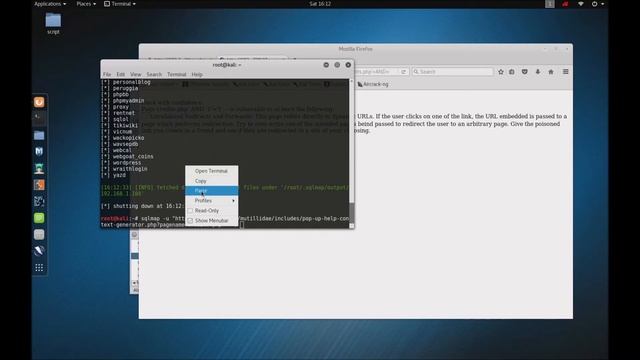Open the root@kali title dropdown in the terminal
The image size is (640, 360).
227,65
